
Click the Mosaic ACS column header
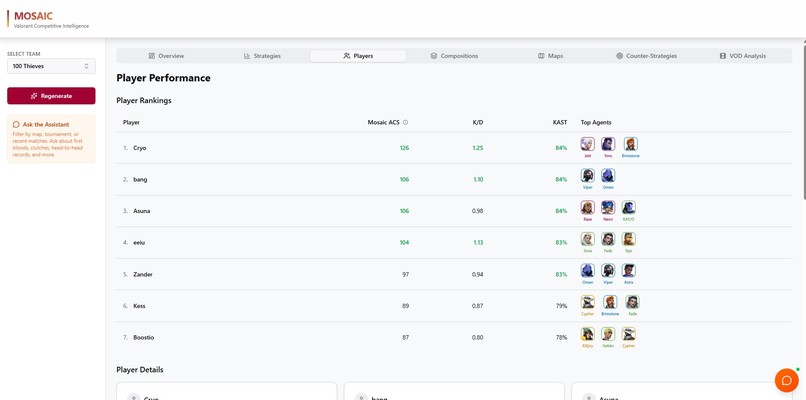384,122
